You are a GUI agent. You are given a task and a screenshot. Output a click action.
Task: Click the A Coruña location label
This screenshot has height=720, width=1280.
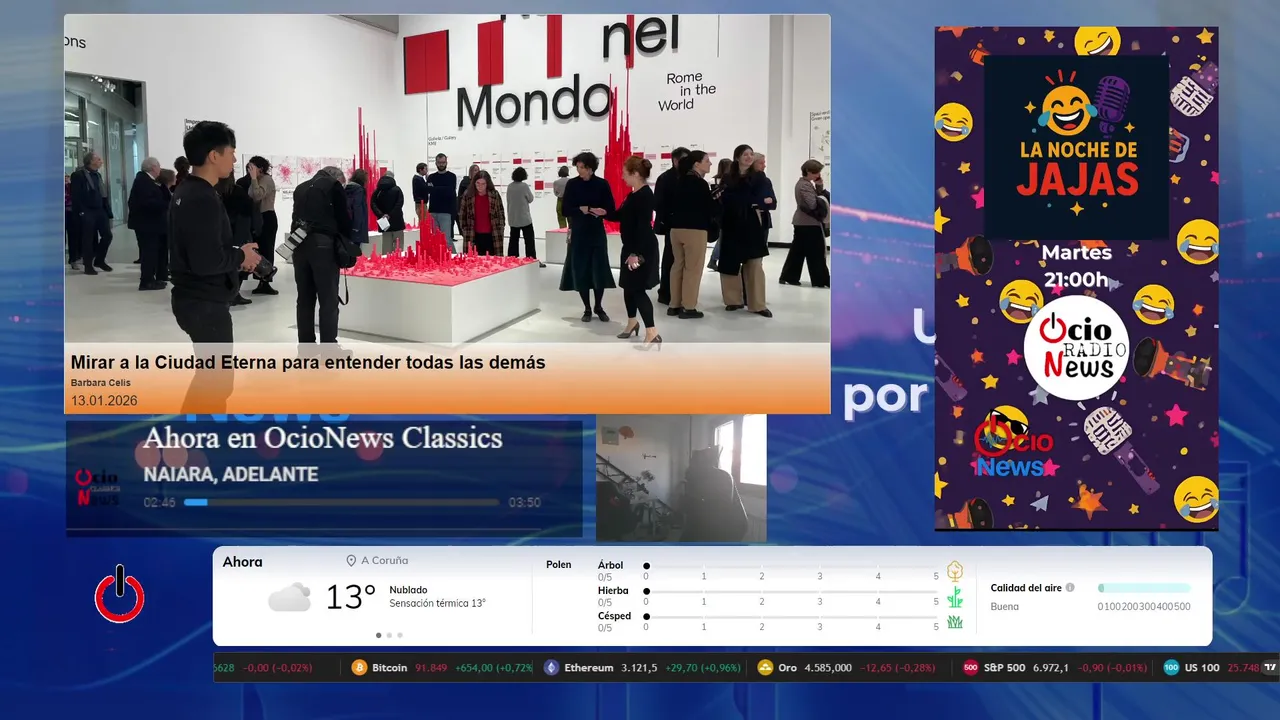click(385, 561)
